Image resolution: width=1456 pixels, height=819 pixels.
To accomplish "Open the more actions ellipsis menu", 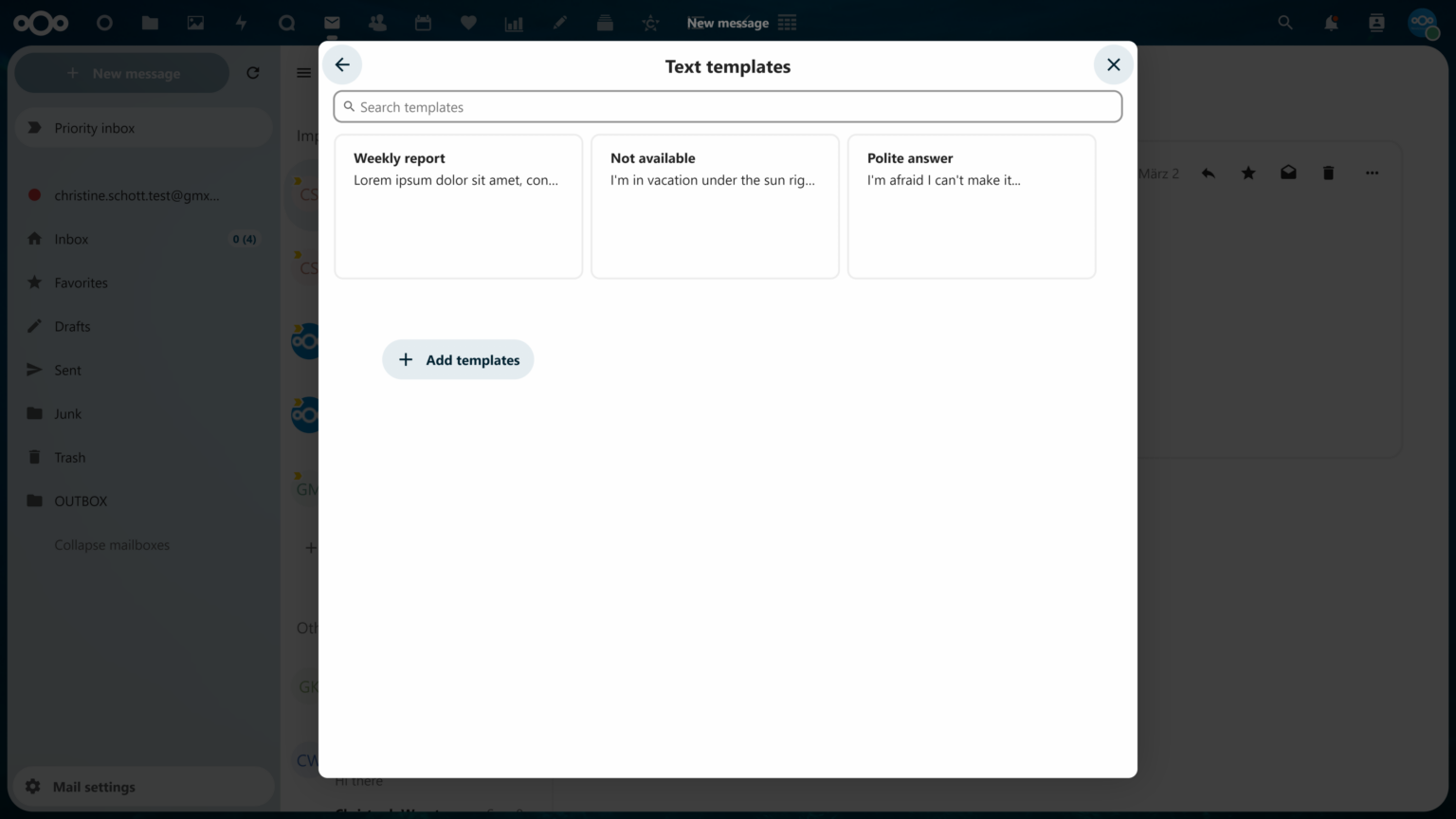I will pos(1372,173).
